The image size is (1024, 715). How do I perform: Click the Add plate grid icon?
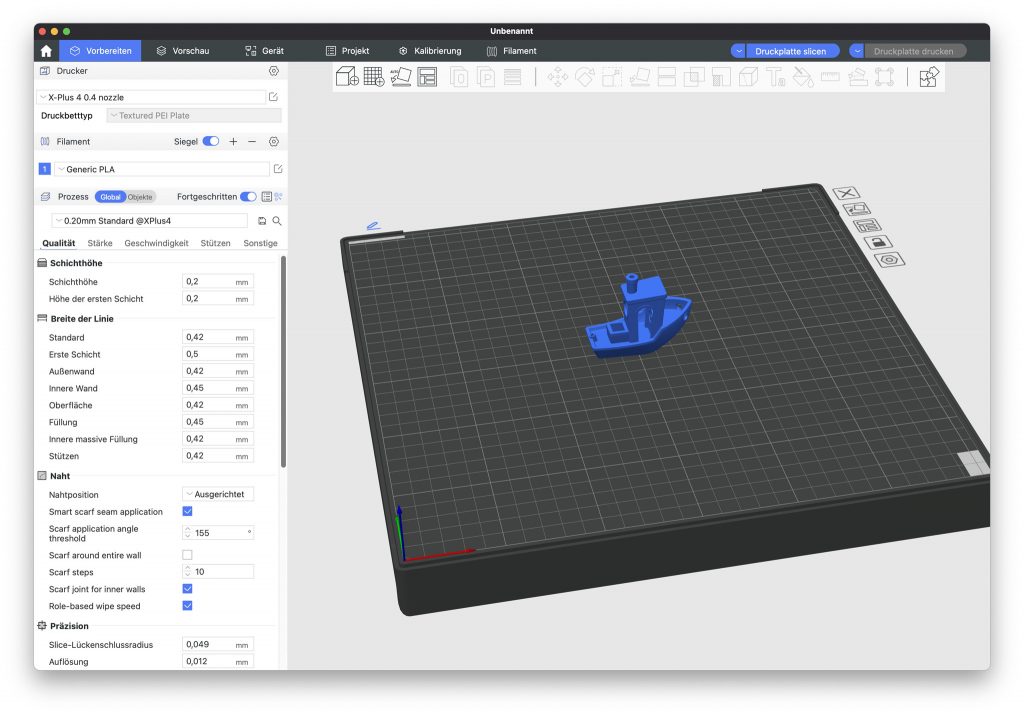pos(374,77)
